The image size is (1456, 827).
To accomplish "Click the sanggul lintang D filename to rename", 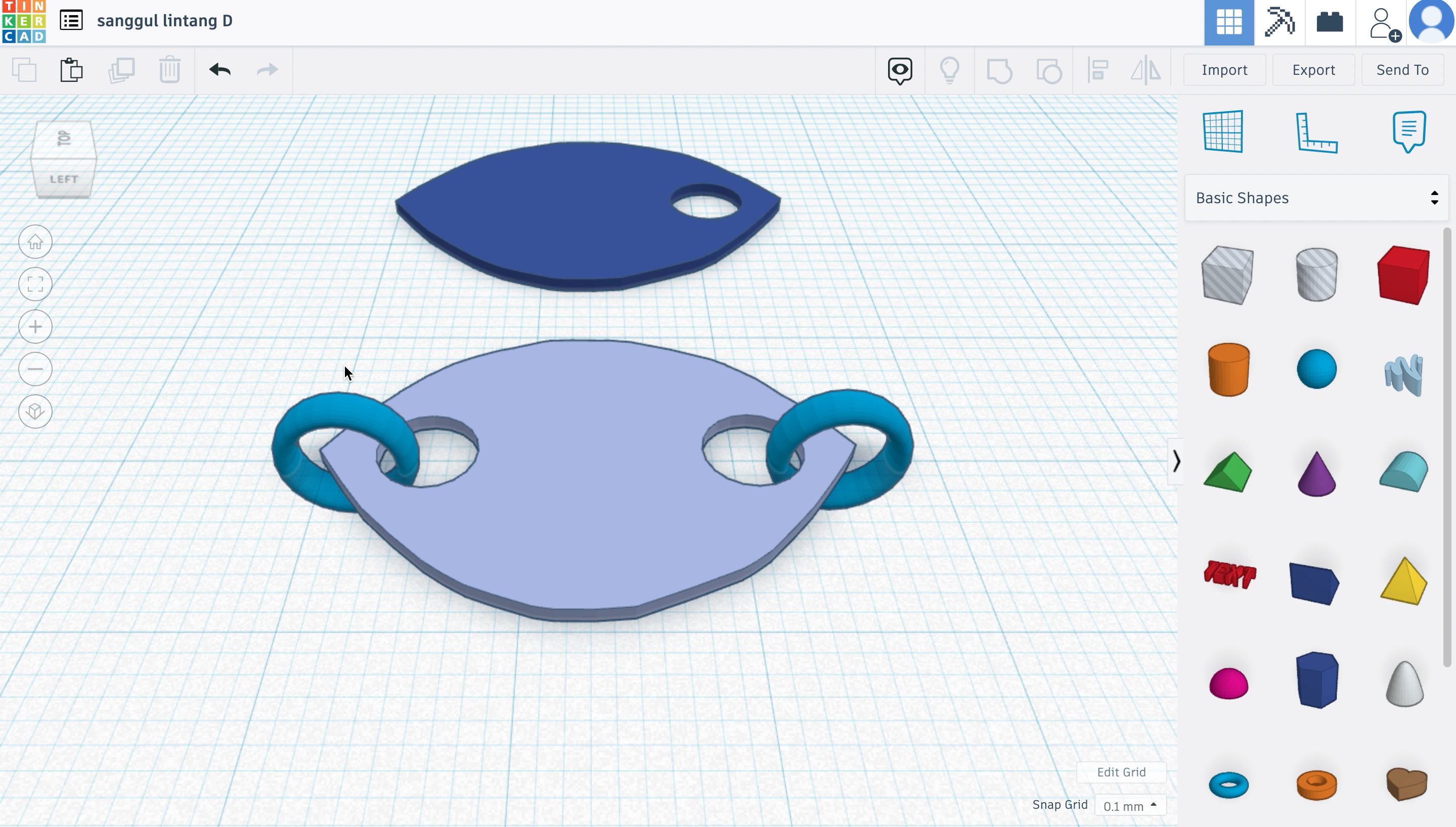I will (166, 20).
